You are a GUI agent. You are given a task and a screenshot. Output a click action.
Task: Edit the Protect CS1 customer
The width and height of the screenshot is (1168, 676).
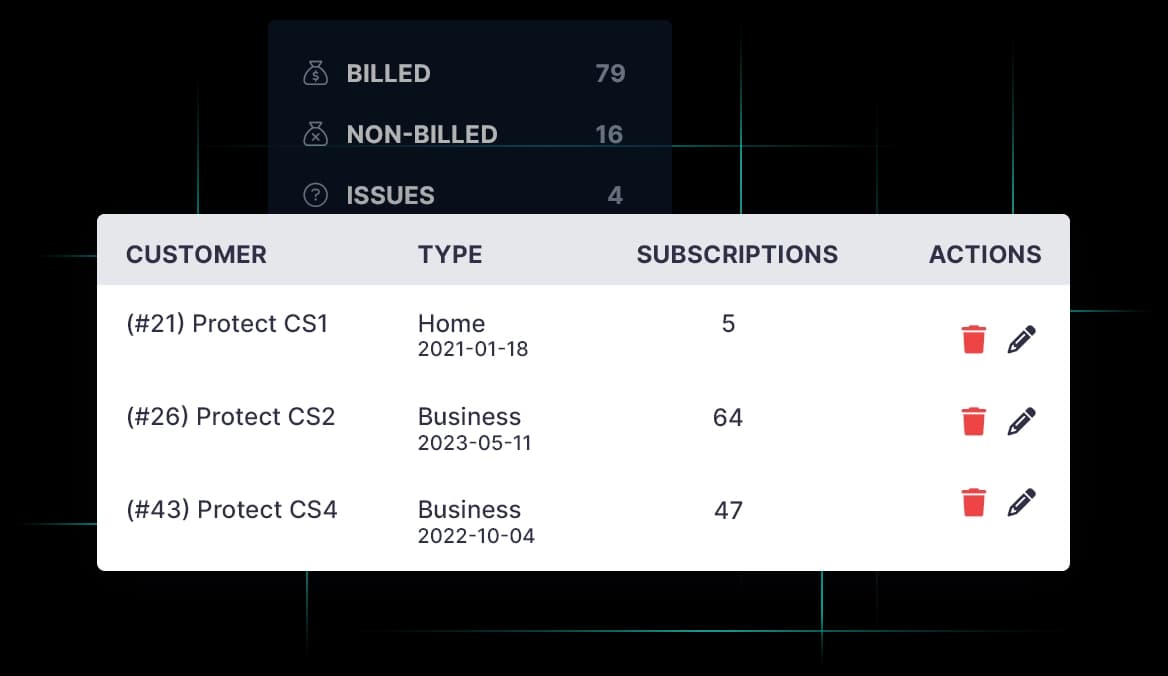tap(1021, 340)
